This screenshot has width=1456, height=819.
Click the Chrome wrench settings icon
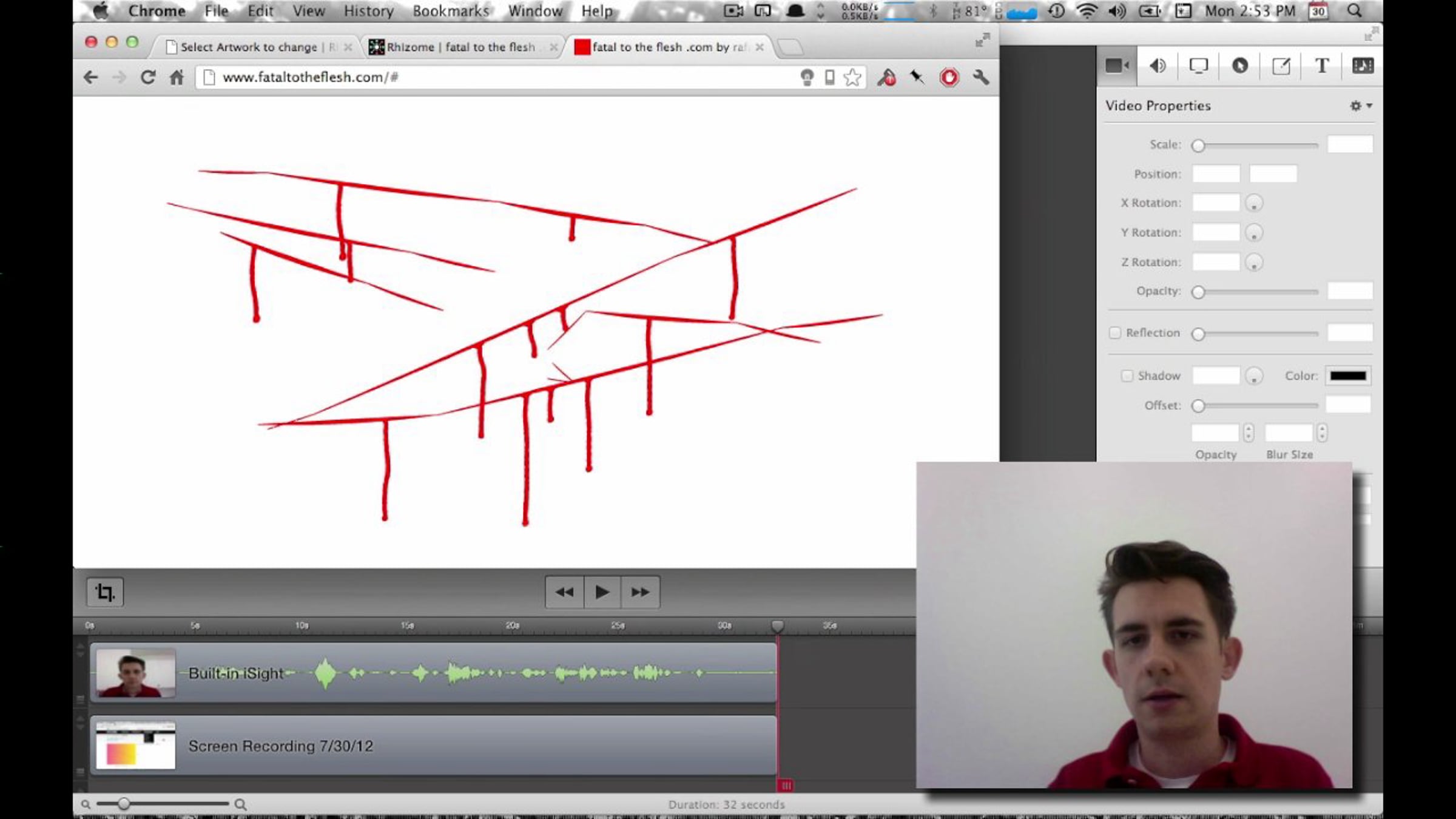pos(980,77)
